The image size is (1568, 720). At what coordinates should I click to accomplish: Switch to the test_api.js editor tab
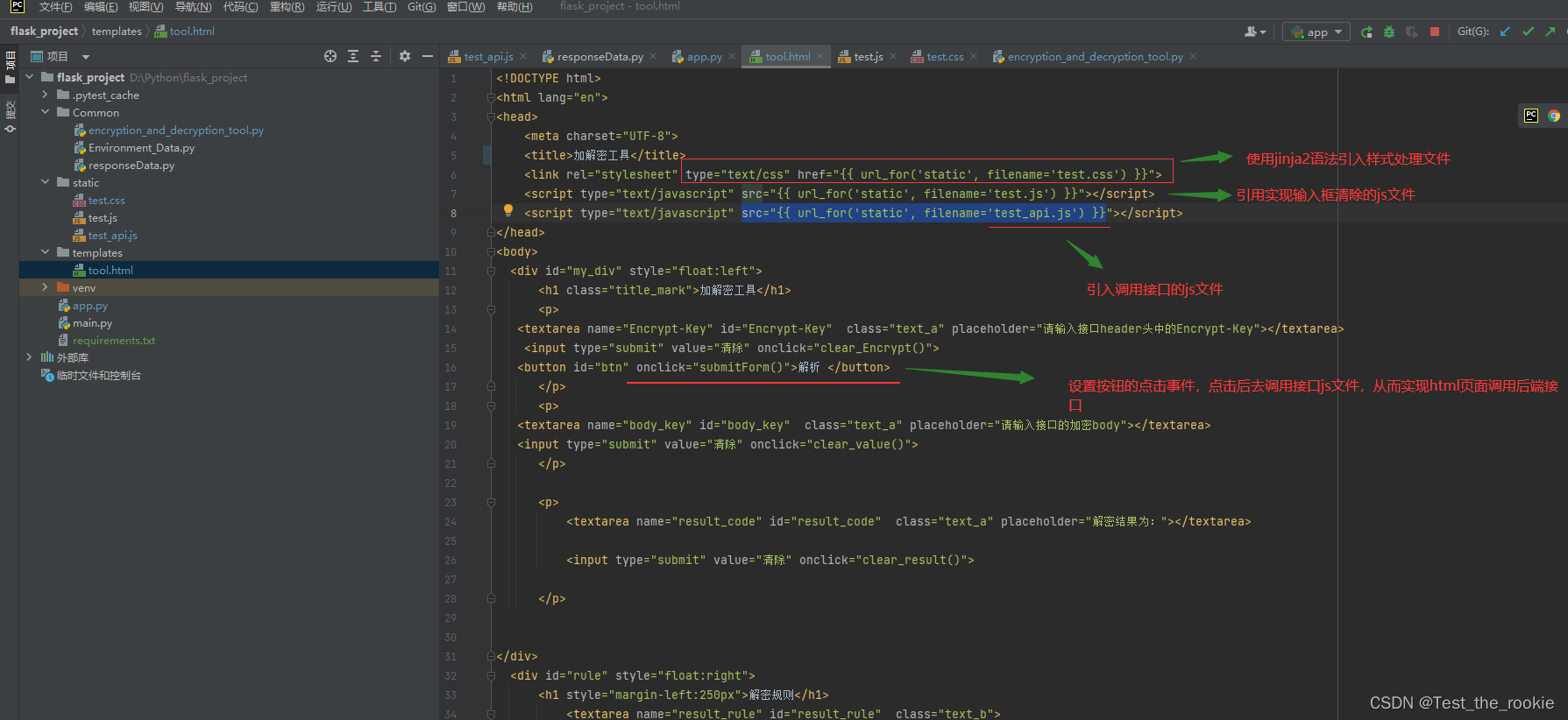tap(489, 57)
